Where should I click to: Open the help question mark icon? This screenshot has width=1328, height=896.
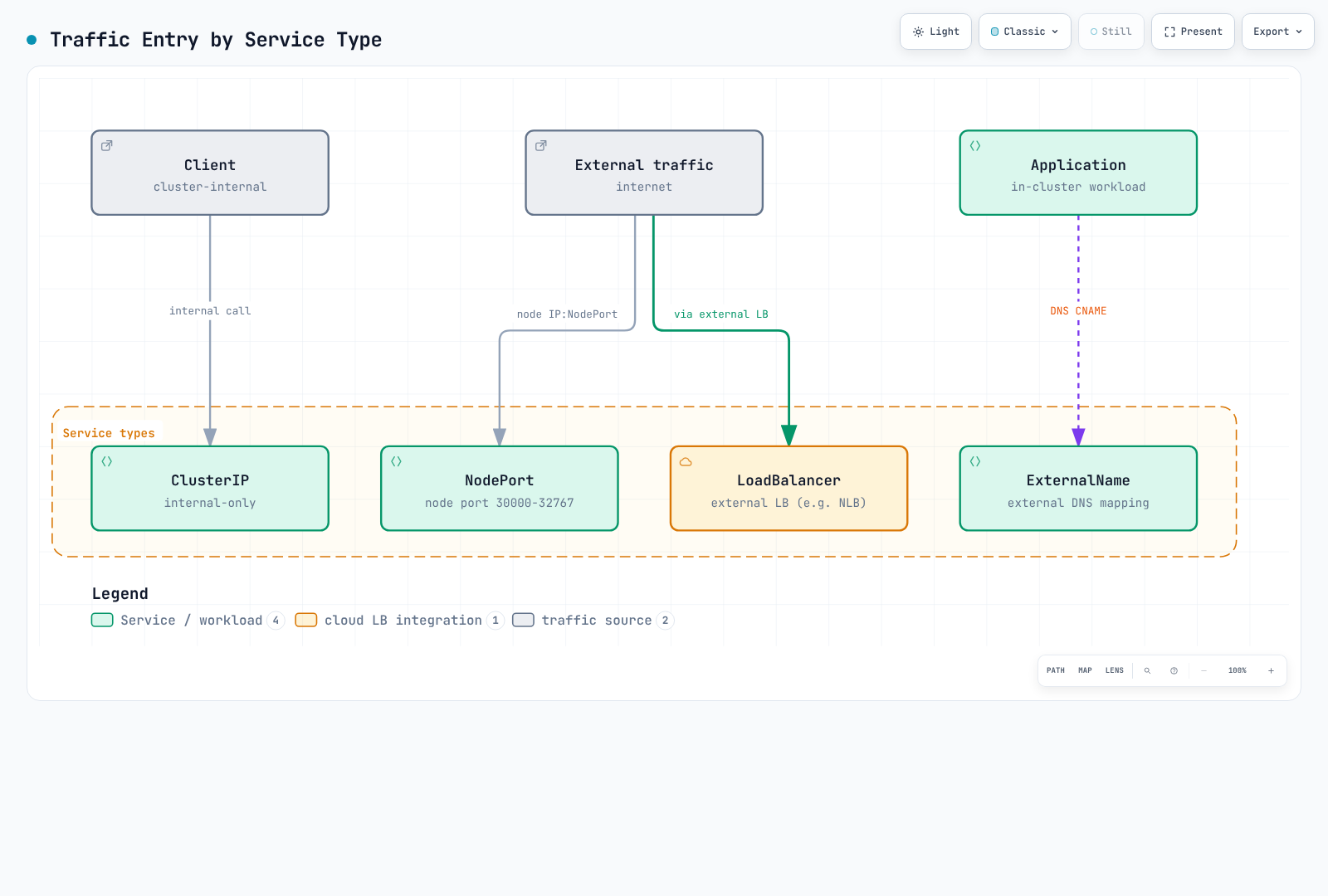coord(1174,670)
